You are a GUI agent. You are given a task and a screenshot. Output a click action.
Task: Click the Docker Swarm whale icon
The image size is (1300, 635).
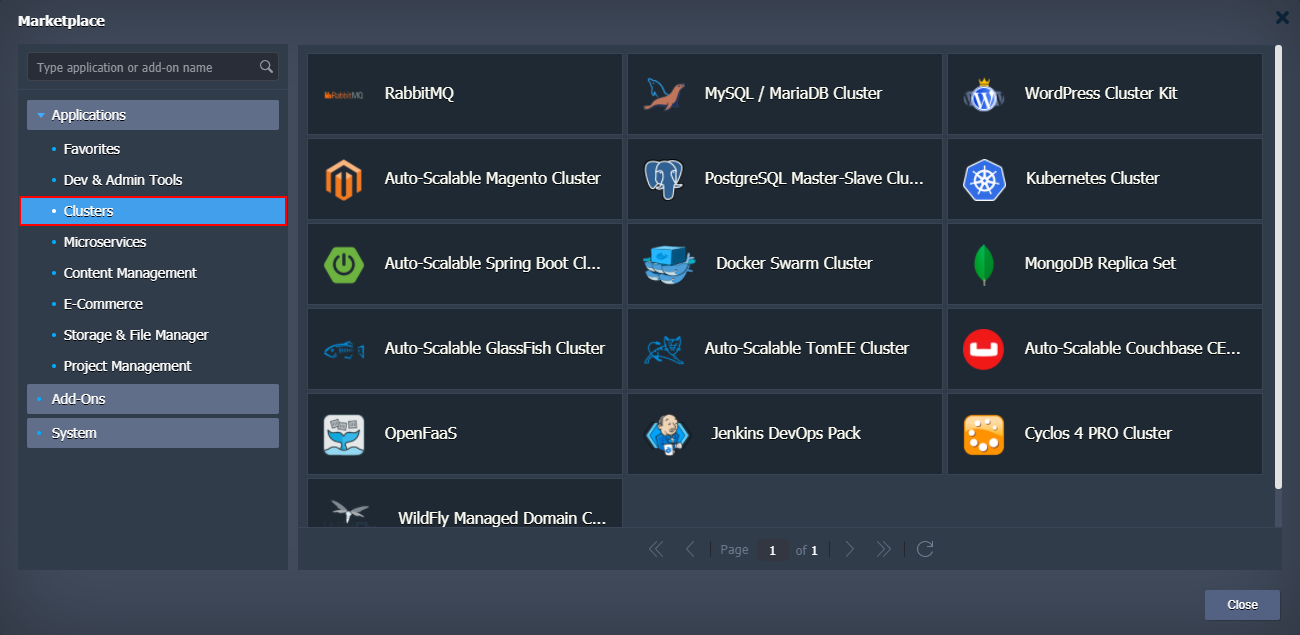pyautogui.click(x=669, y=264)
